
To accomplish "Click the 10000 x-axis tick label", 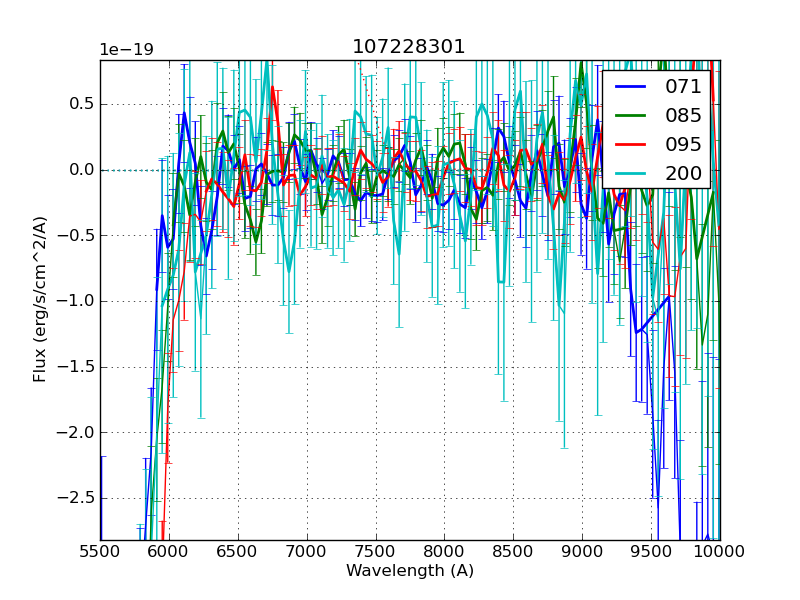I will coord(720,551).
